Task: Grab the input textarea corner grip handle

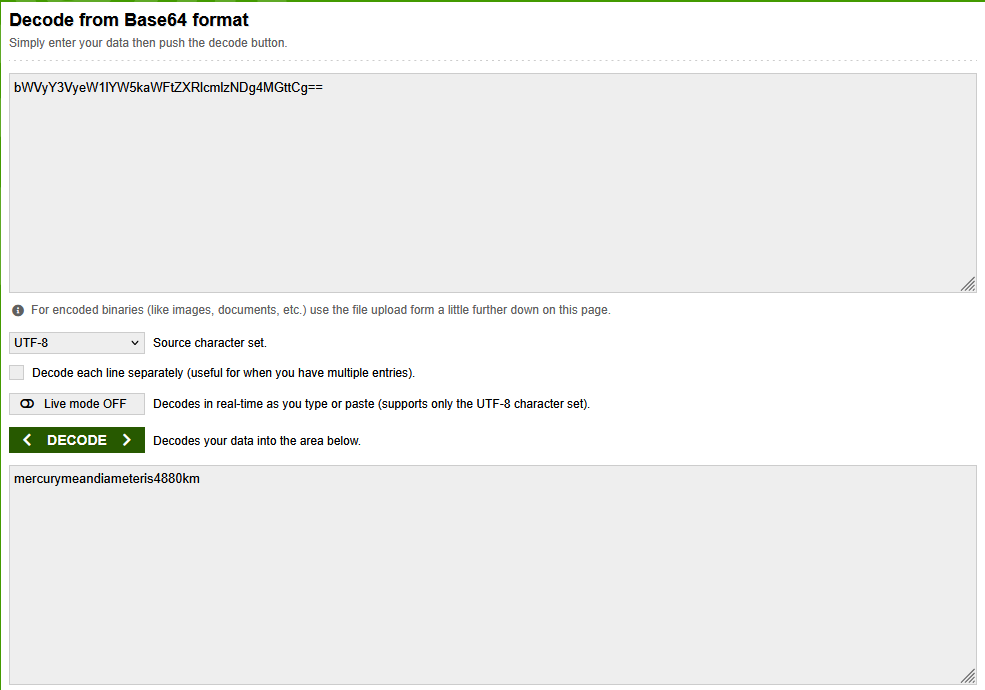Action: click(968, 284)
